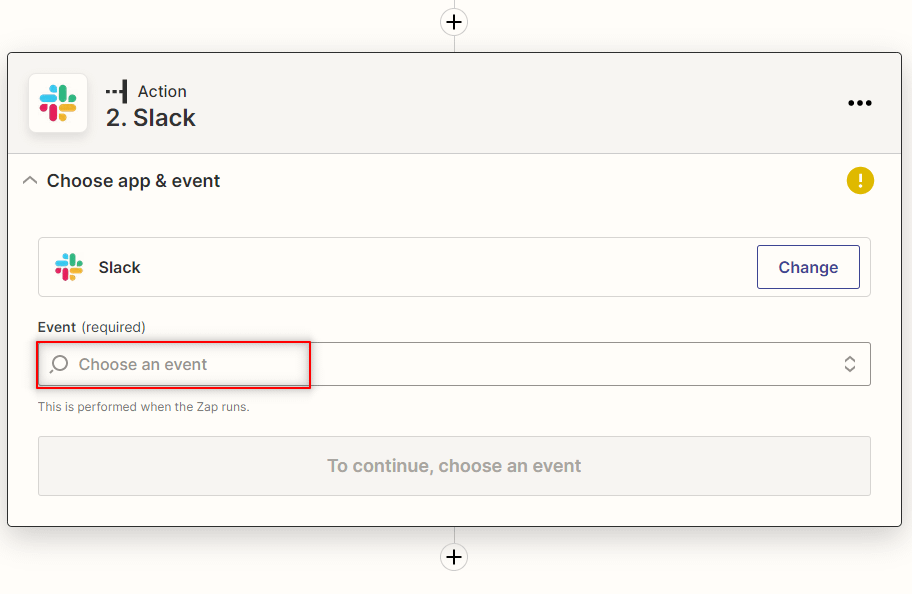Click the Slack app name label

pos(120,268)
